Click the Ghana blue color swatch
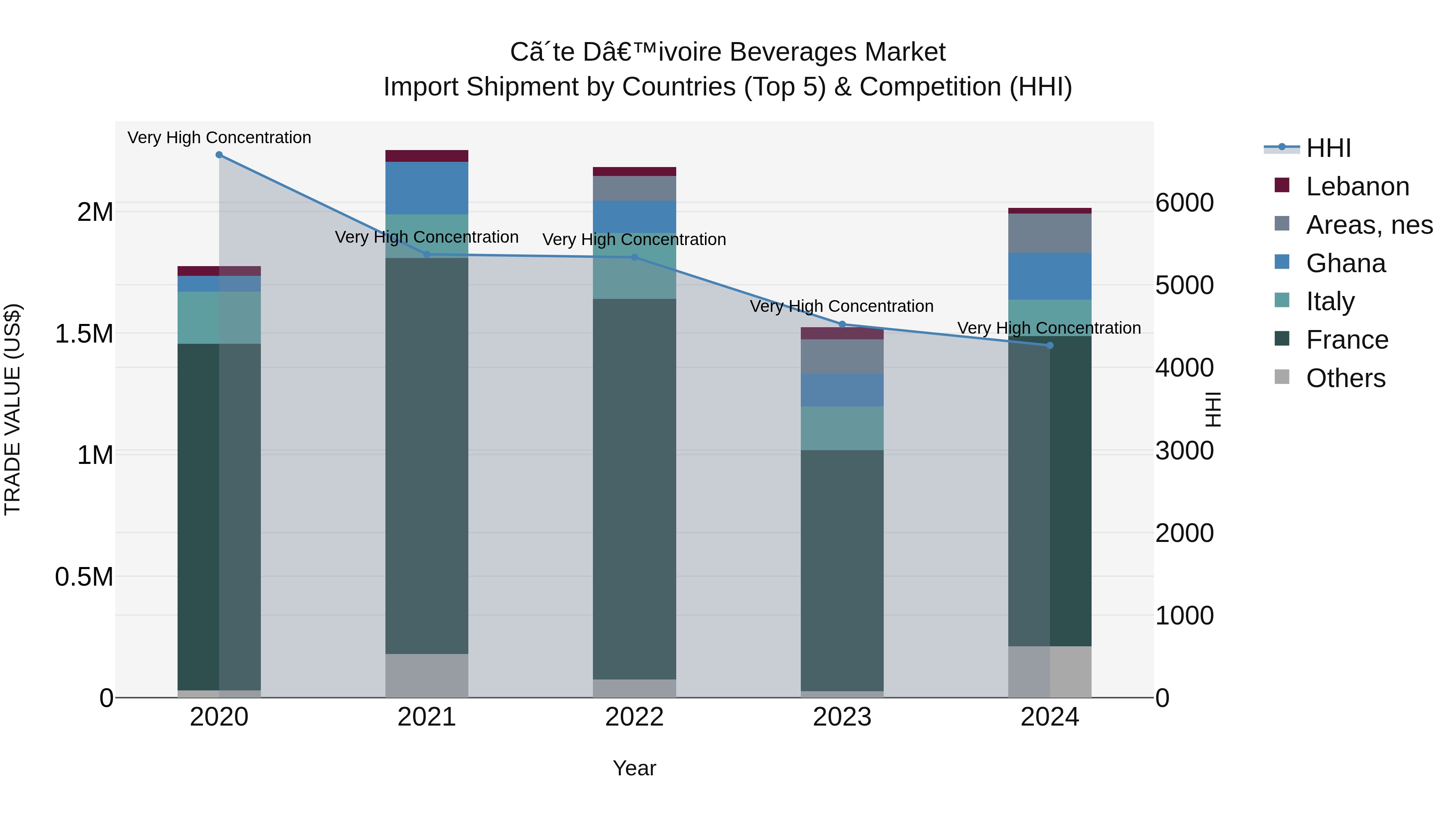The height and width of the screenshot is (819, 1456). 1282,262
